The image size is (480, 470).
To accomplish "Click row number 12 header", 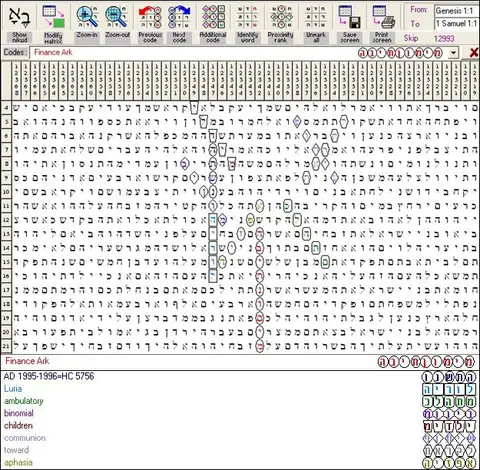I will (x=6, y=220).
